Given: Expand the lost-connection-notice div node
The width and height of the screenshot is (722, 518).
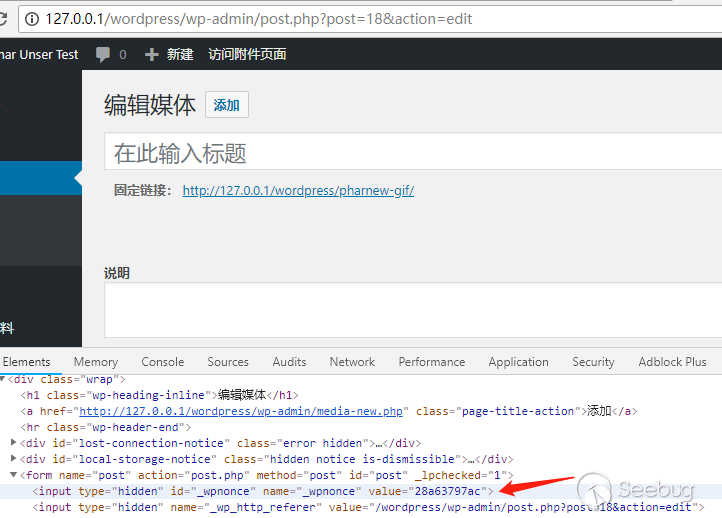Looking at the screenshot, I should click(x=13, y=442).
